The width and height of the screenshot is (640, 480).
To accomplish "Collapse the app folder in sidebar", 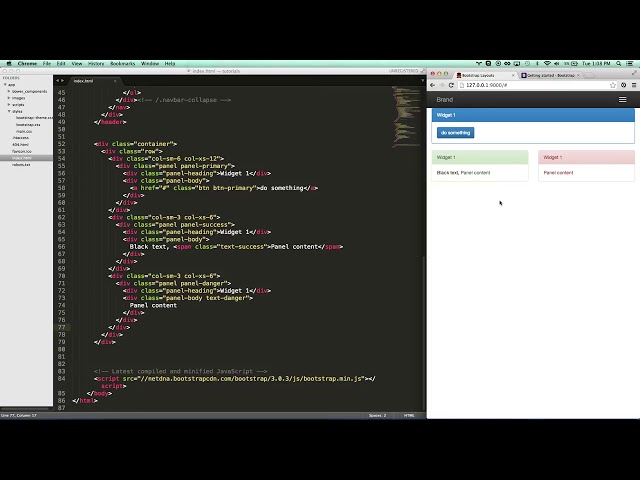I will (5, 84).
